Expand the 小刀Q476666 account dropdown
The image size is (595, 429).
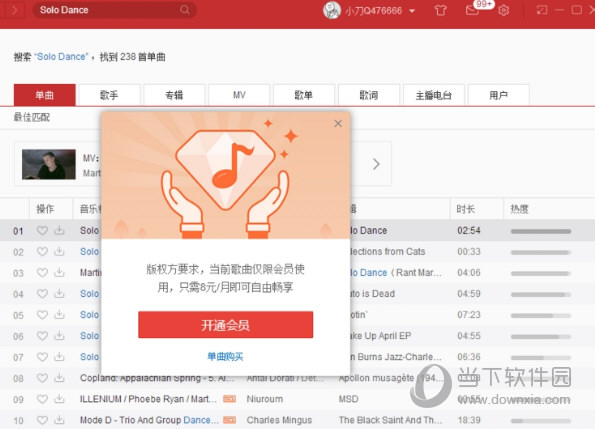click(412, 11)
